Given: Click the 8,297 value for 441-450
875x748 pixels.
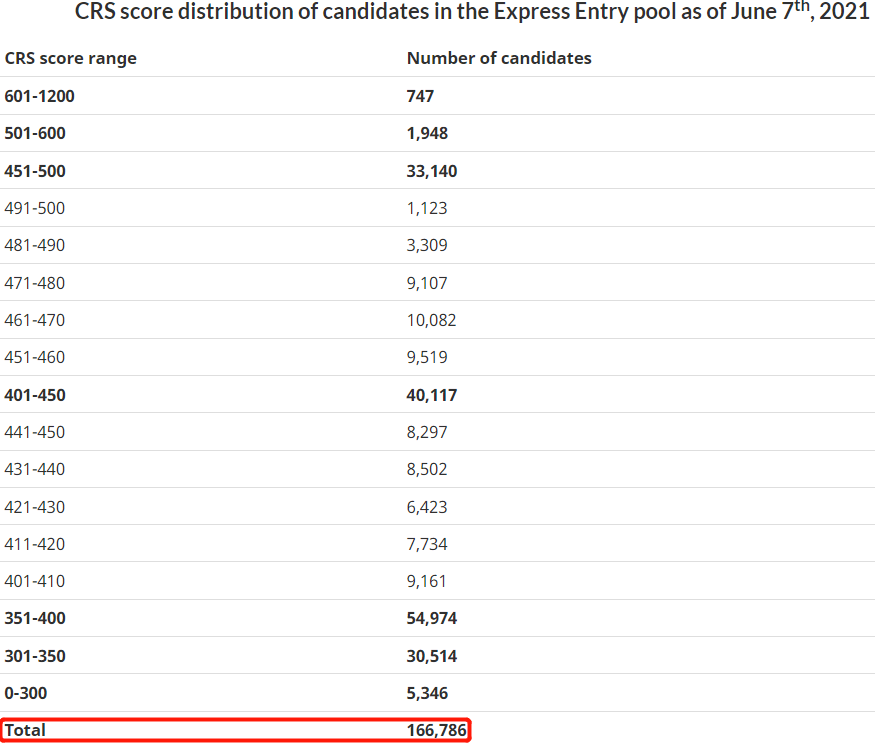Looking at the screenshot, I should [x=427, y=432].
